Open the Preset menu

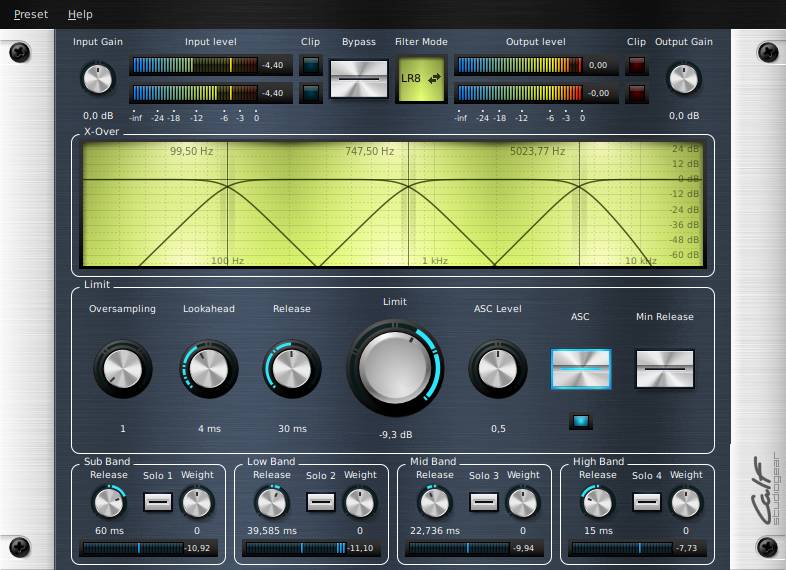[x=31, y=14]
